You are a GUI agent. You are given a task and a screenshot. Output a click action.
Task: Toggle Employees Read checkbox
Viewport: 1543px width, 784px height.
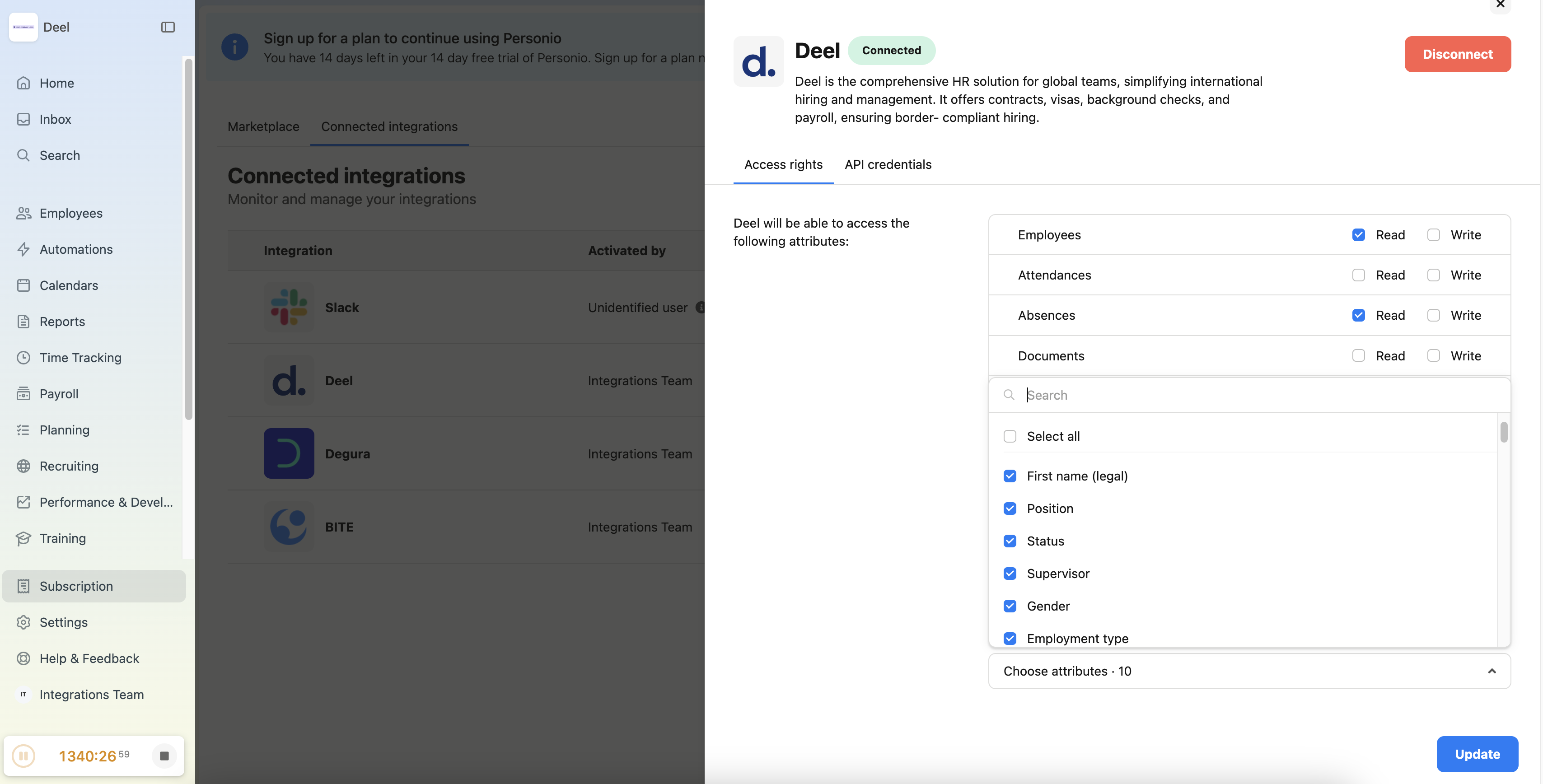[1358, 235]
